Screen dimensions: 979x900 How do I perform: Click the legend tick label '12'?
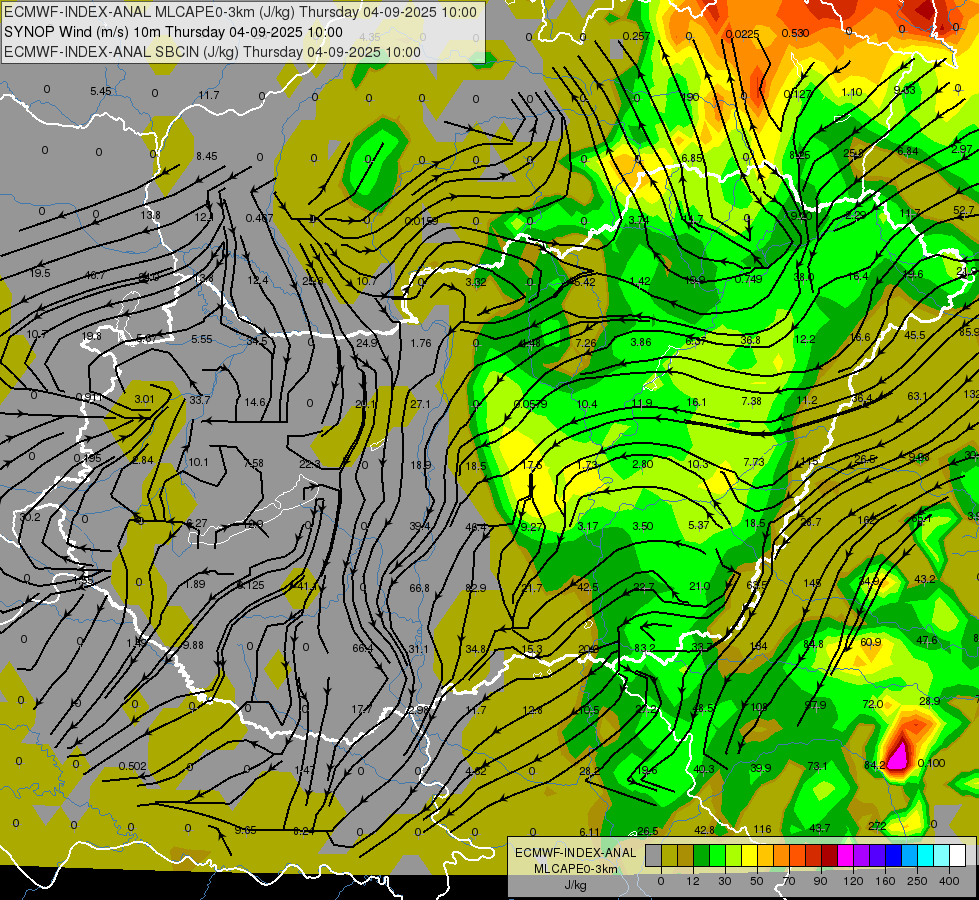pos(693,881)
